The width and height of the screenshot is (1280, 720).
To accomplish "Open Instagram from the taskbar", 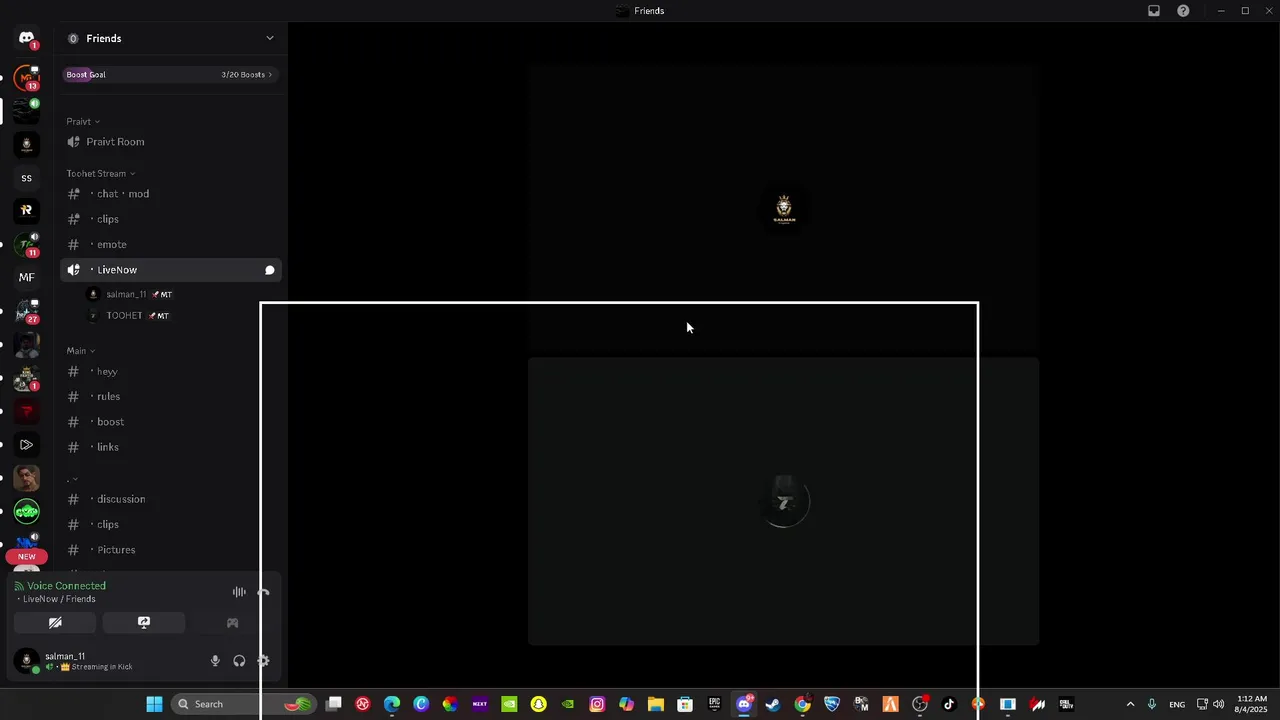I will point(597,704).
